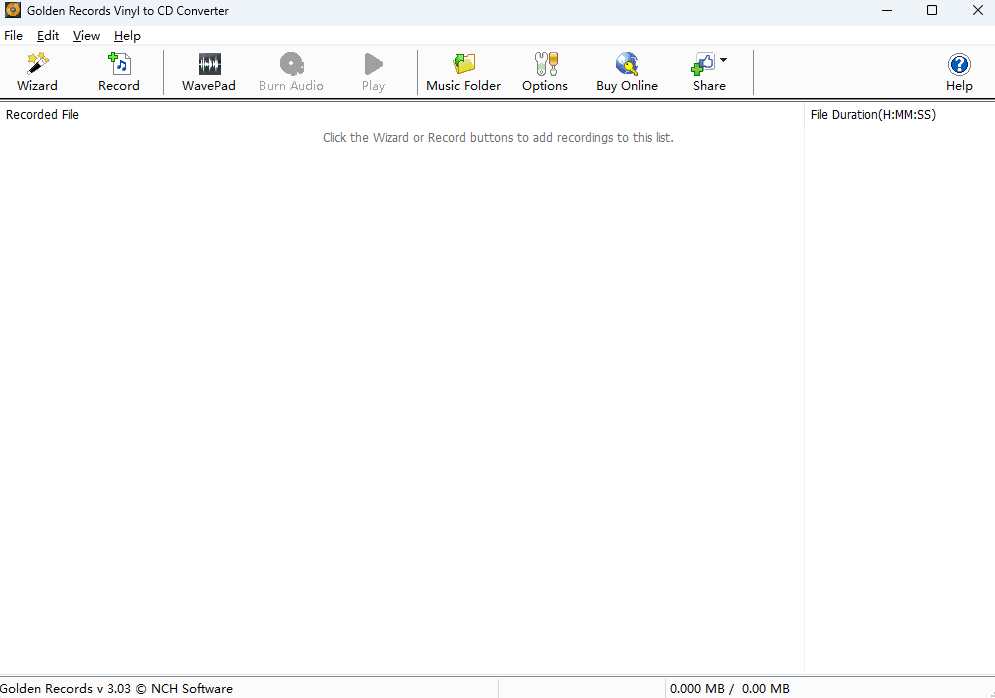This screenshot has width=995, height=698.
Task: Close the Golden Records window
Action: pyautogui.click(x=977, y=10)
